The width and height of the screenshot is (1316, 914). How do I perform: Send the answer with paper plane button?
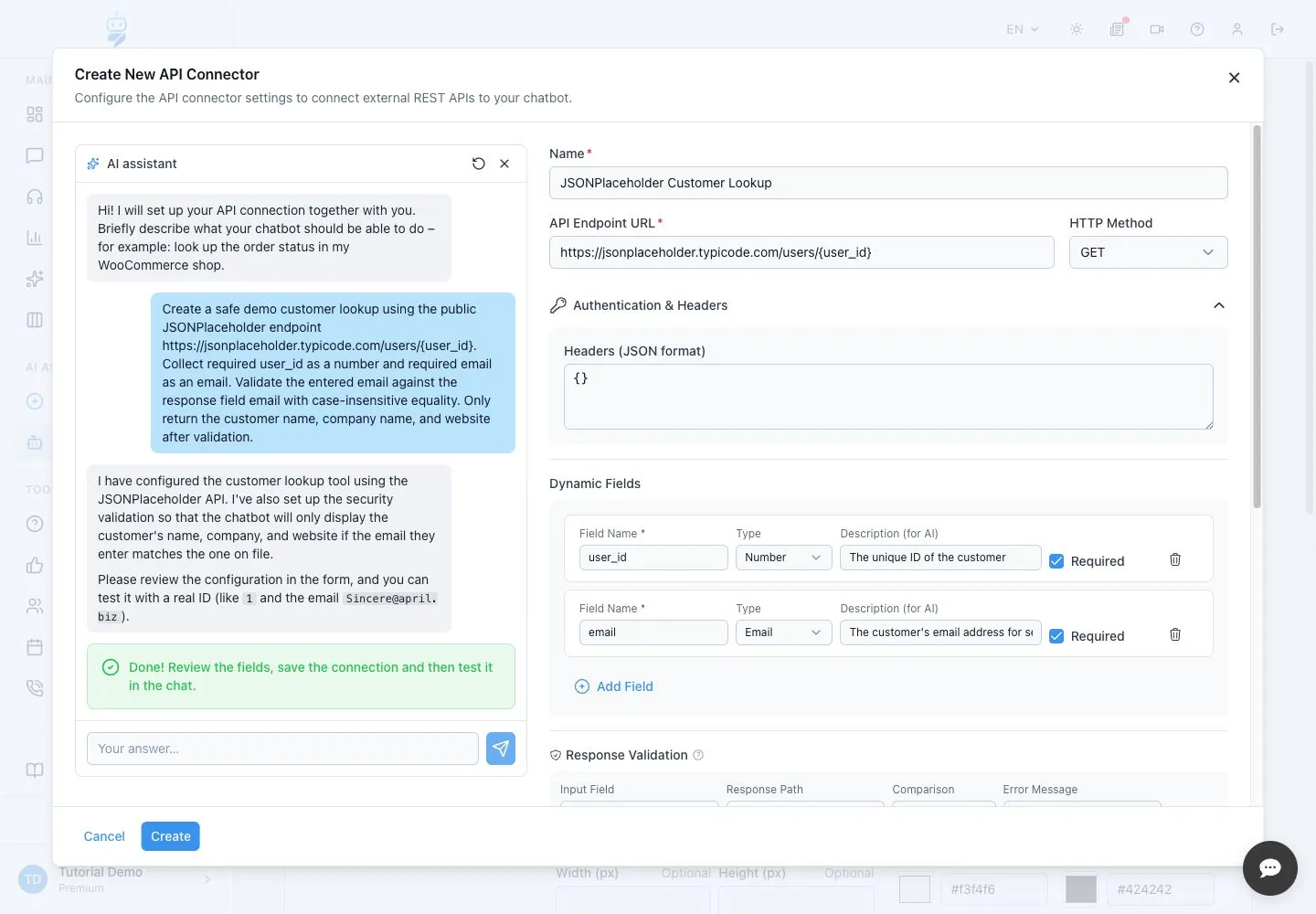coord(501,749)
